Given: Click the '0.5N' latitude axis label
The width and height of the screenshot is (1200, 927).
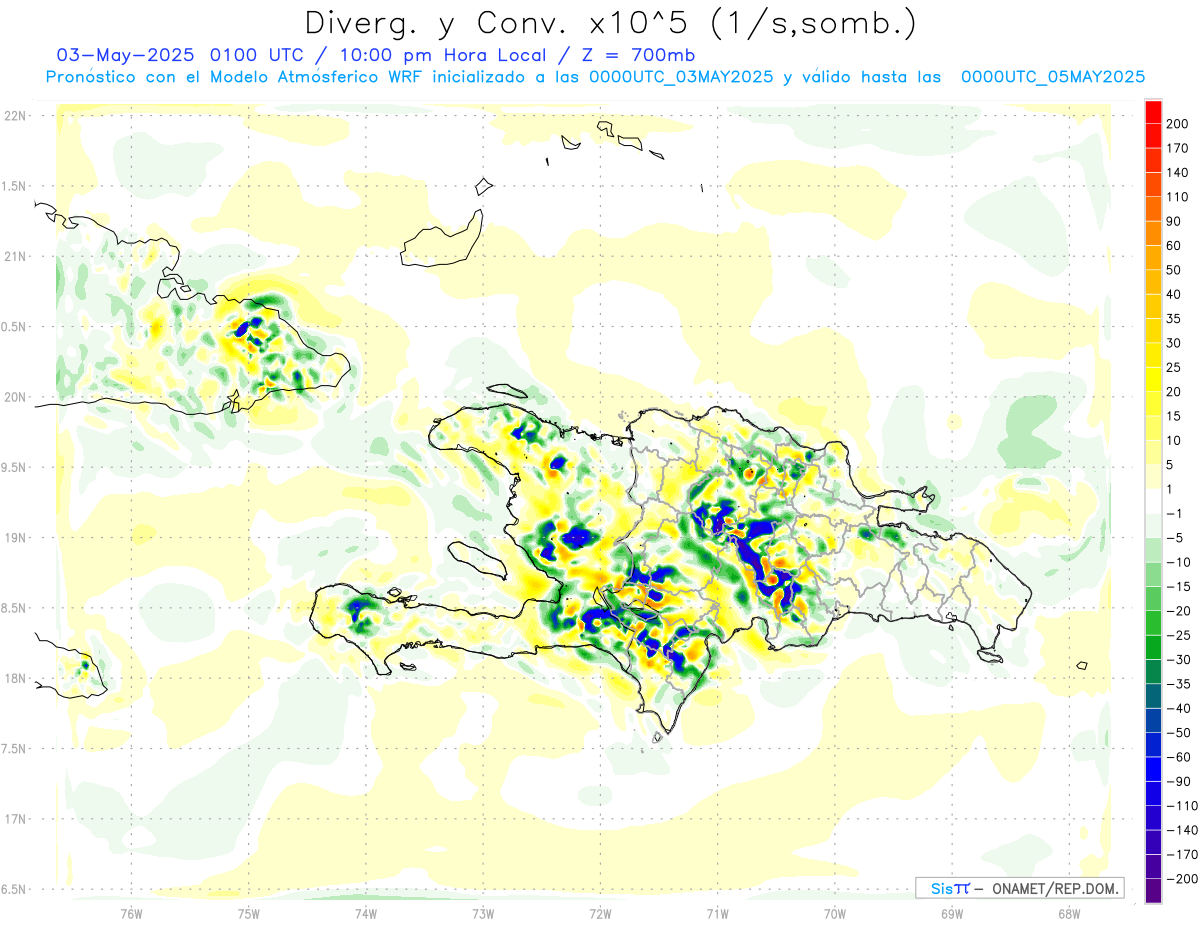Looking at the screenshot, I should (x=14, y=327).
